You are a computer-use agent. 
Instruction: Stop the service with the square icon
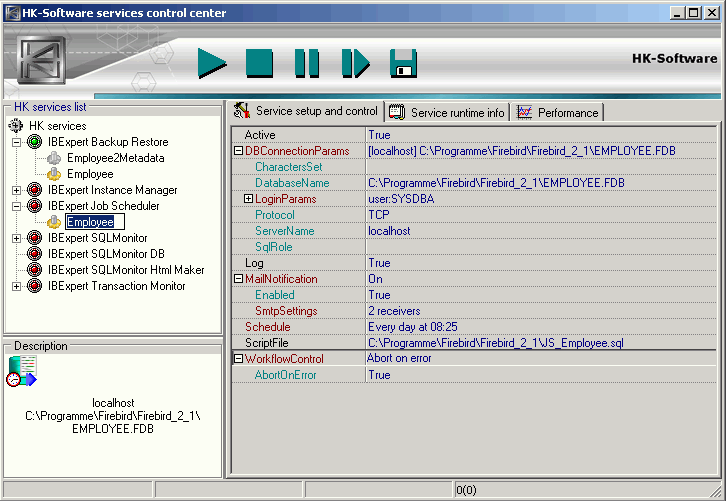(259, 63)
